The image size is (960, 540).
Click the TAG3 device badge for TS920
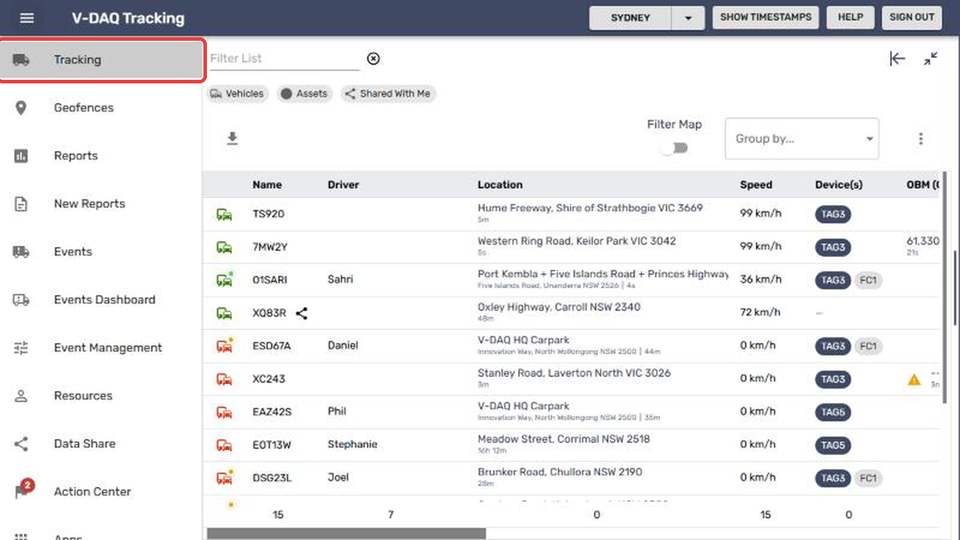pos(833,214)
